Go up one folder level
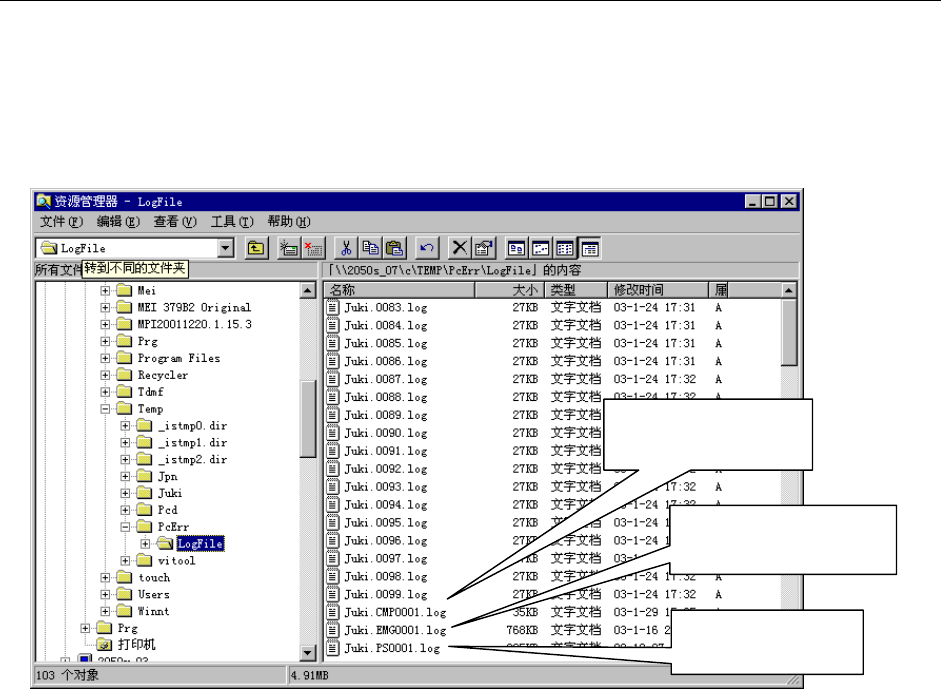The image size is (941, 689). click(x=256, y=248)
